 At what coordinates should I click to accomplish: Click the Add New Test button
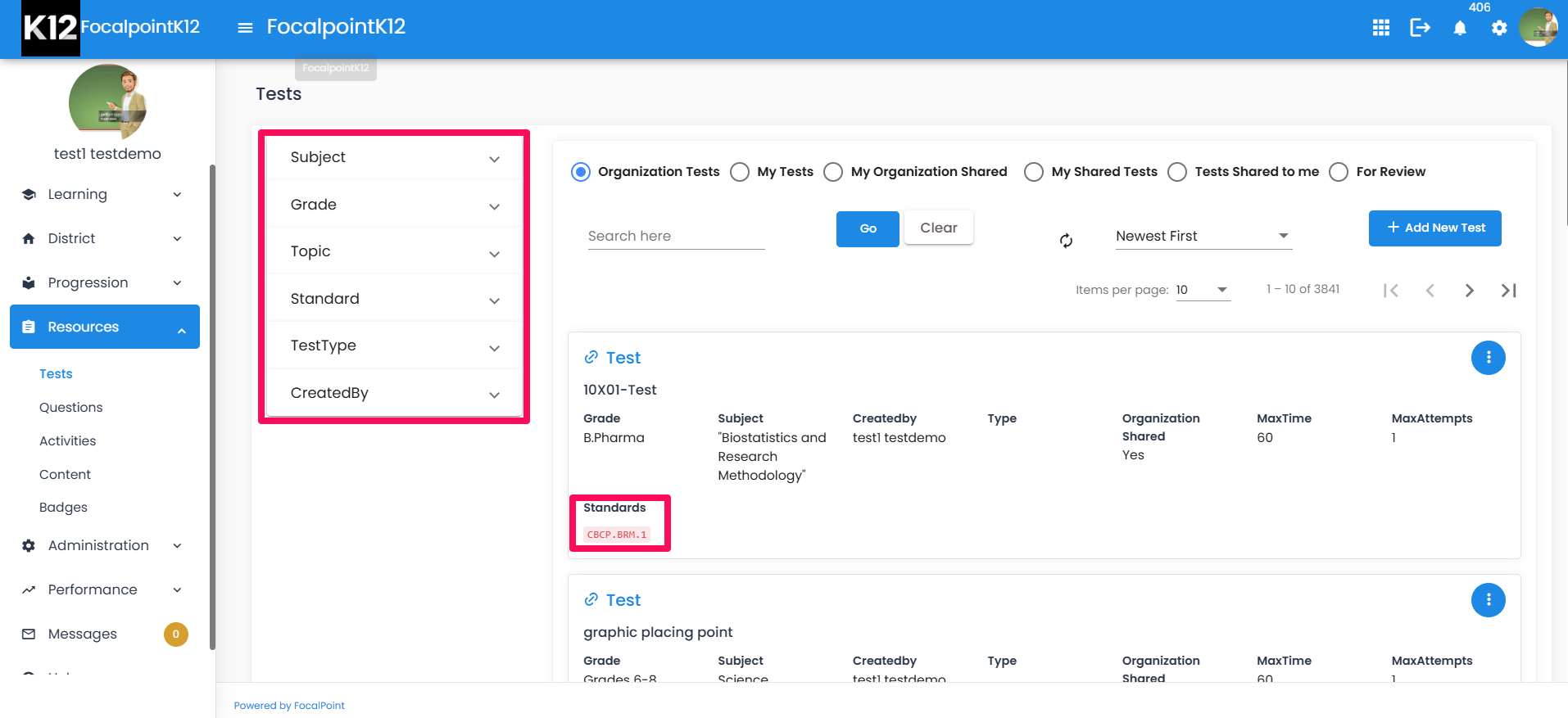pos(1434,228)
